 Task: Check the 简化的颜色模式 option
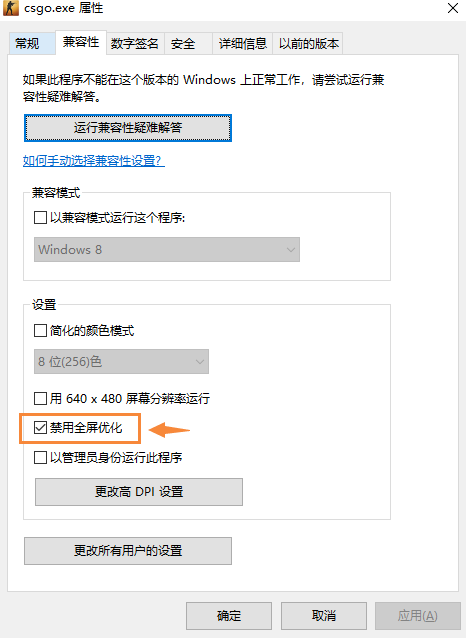(40, 330)
